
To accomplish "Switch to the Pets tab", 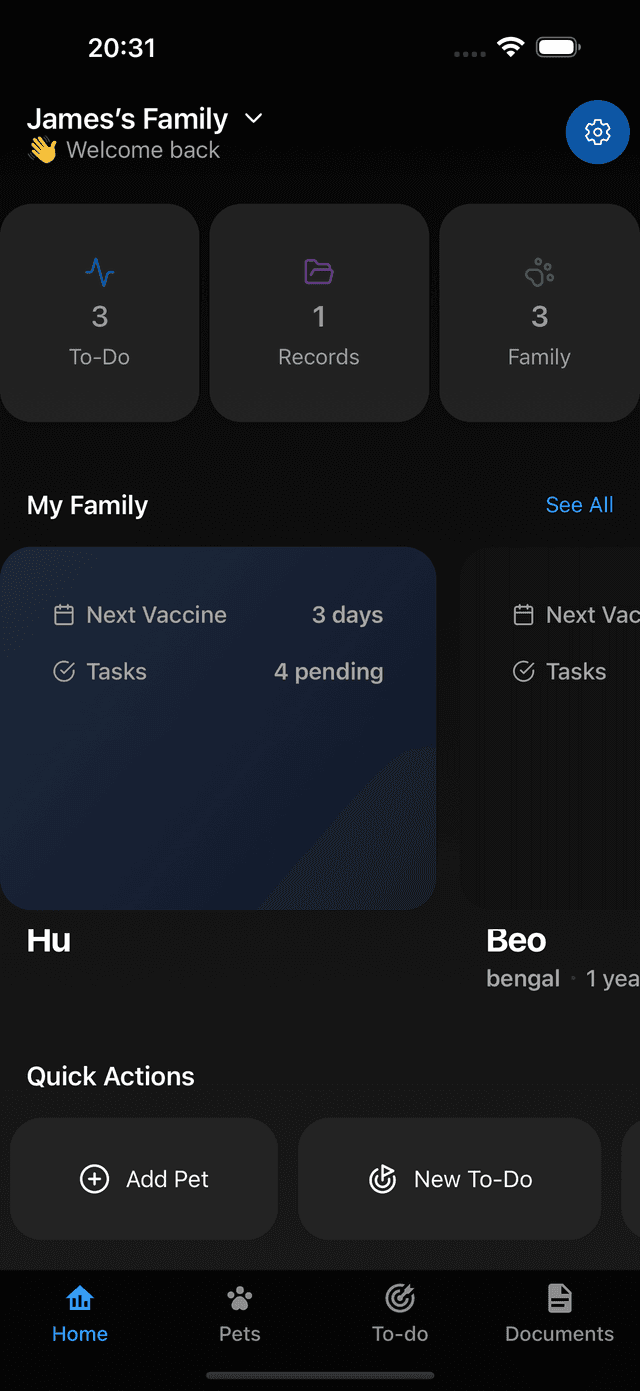I will coord(240,1313).
